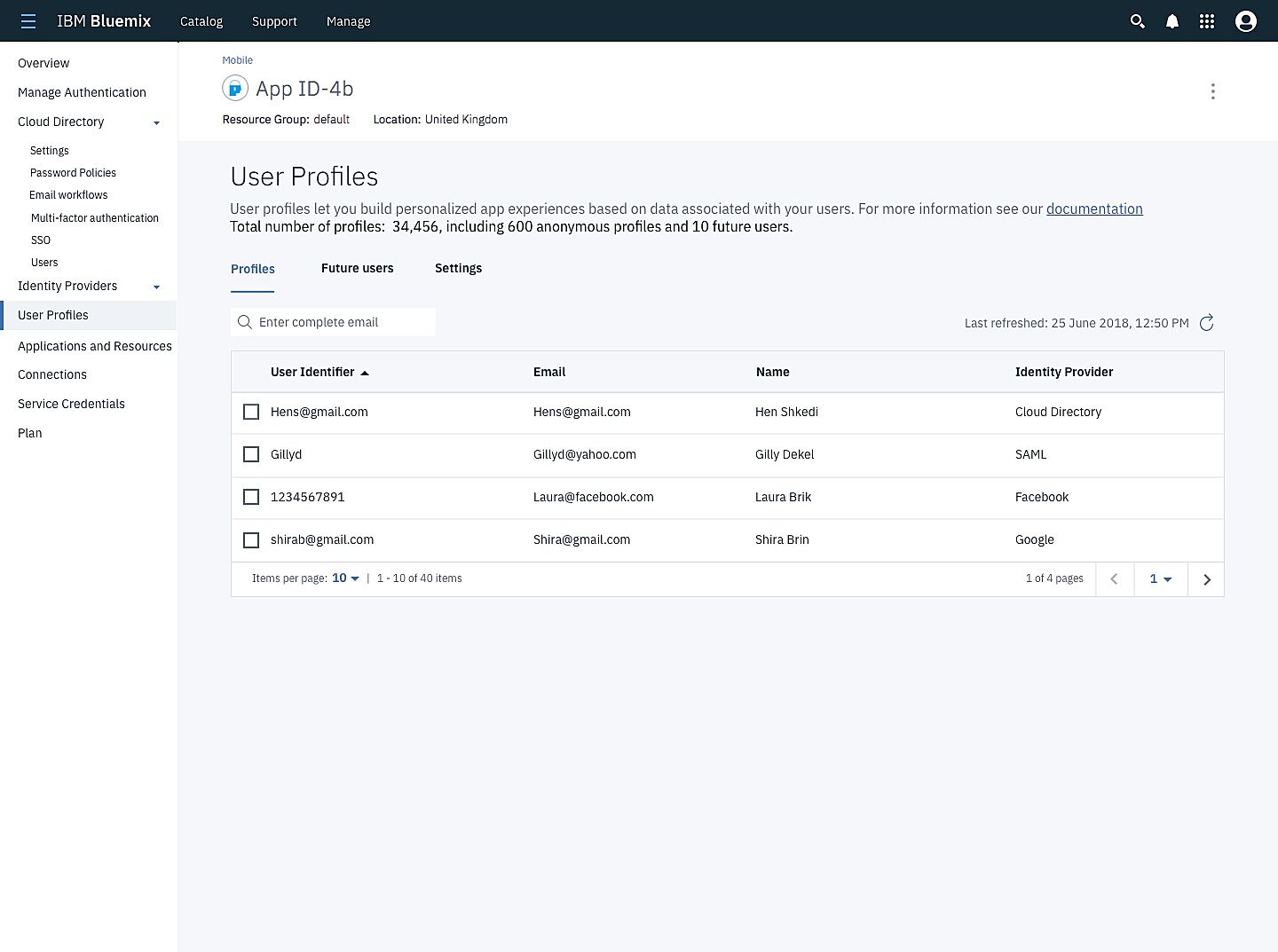This screenshot has width=1278, height=952.
Task: Open the user account avatar menu
Action: tap(1246, 21)
